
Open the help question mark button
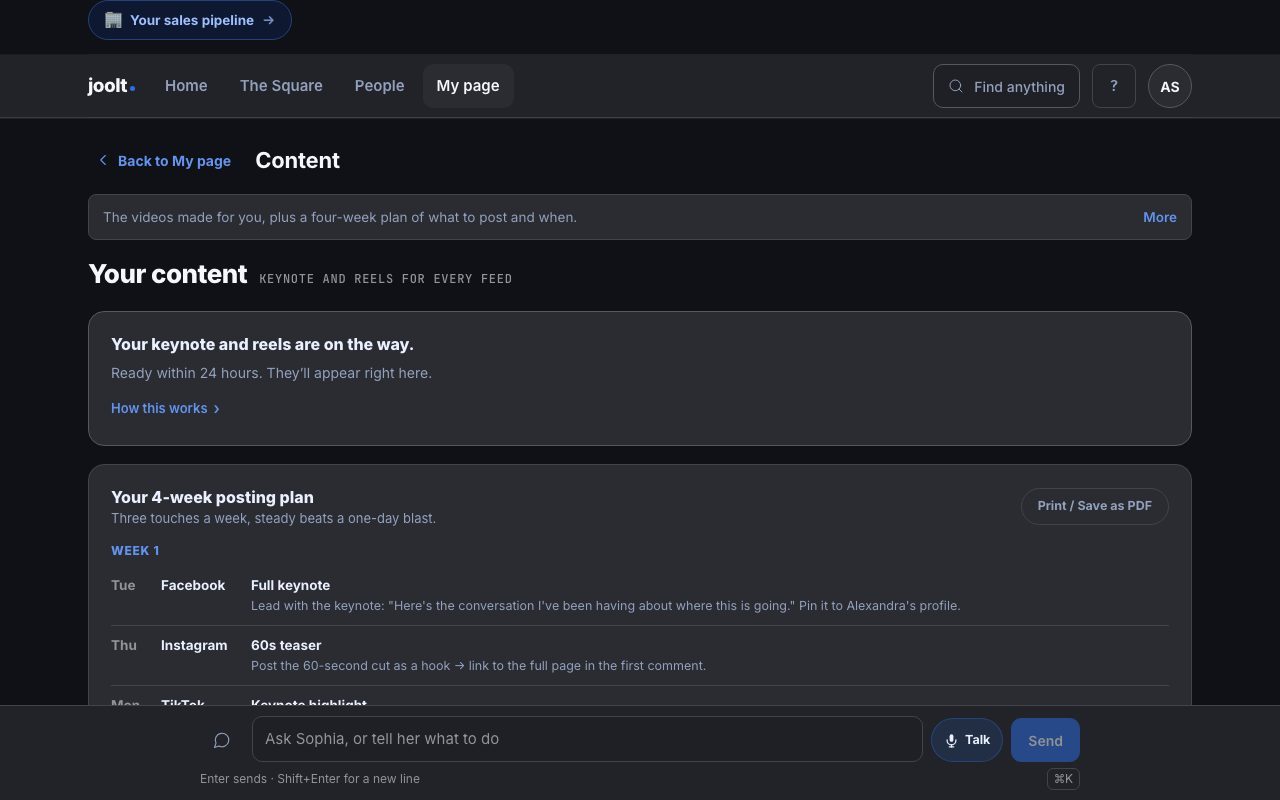1114,86
